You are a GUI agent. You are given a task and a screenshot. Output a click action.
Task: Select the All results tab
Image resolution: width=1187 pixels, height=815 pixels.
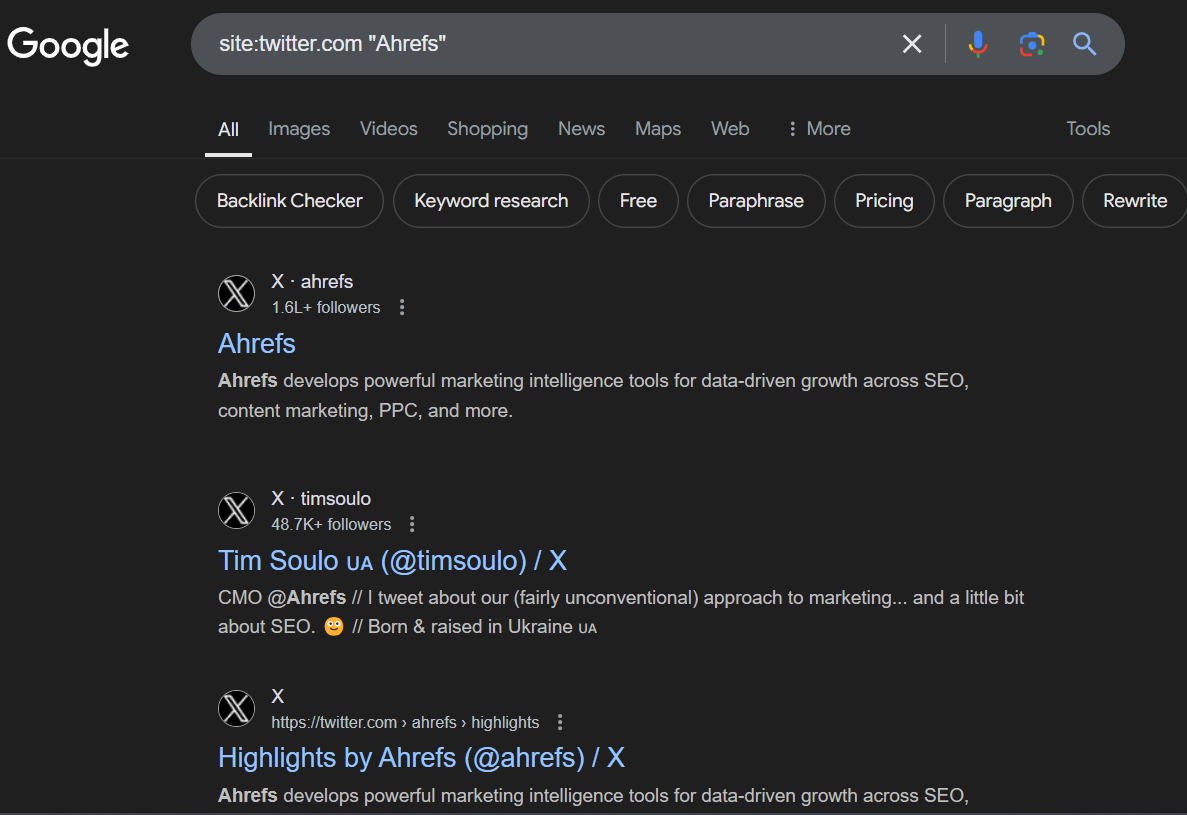(228, 129)
